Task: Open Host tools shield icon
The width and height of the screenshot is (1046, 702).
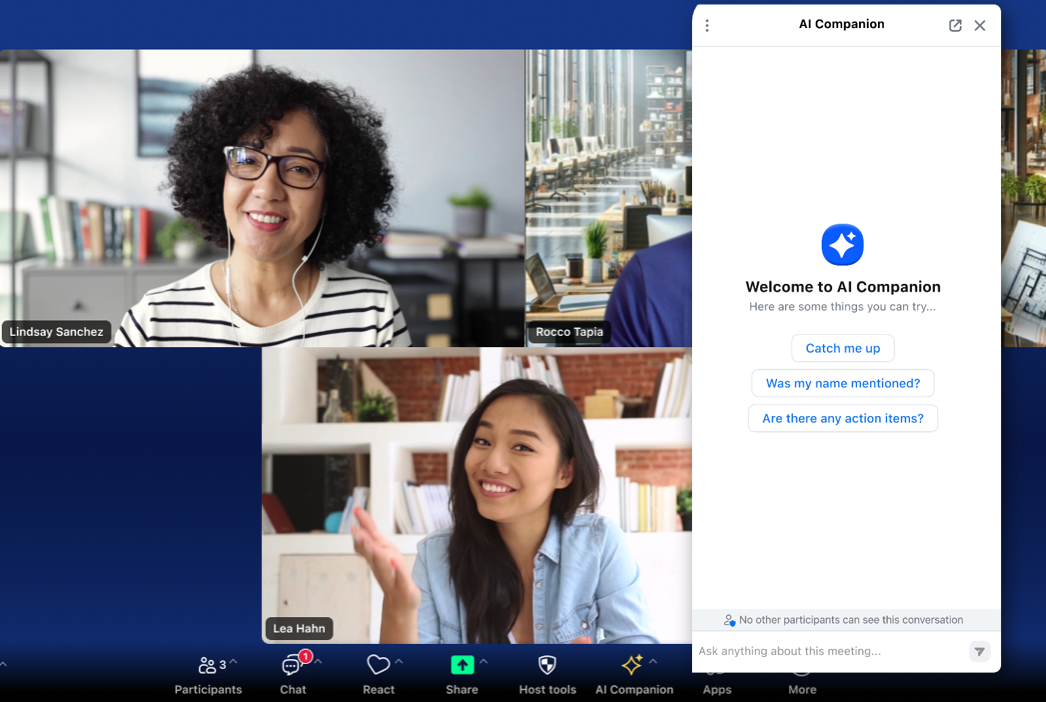Action: tap(547, 665)
